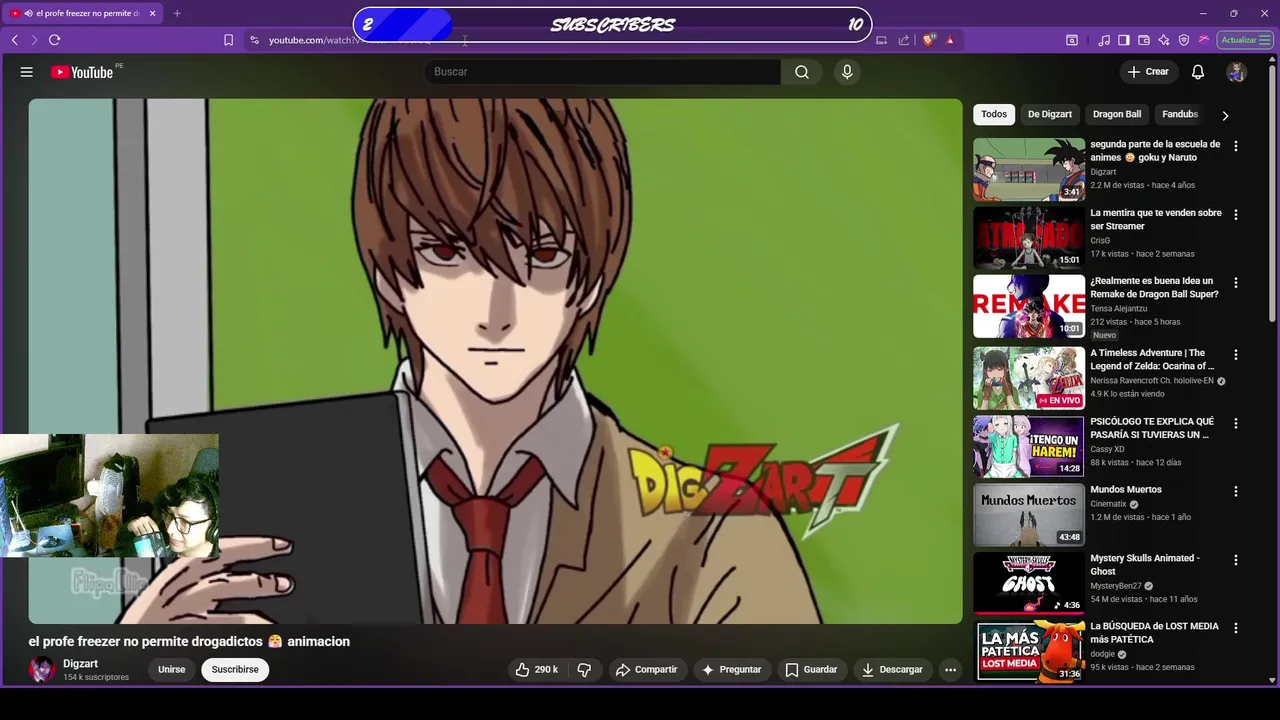The image size is (1280, 720).
Task: Click the 'Actualizar' browser update button
Action: click(x=1245, y=40)
